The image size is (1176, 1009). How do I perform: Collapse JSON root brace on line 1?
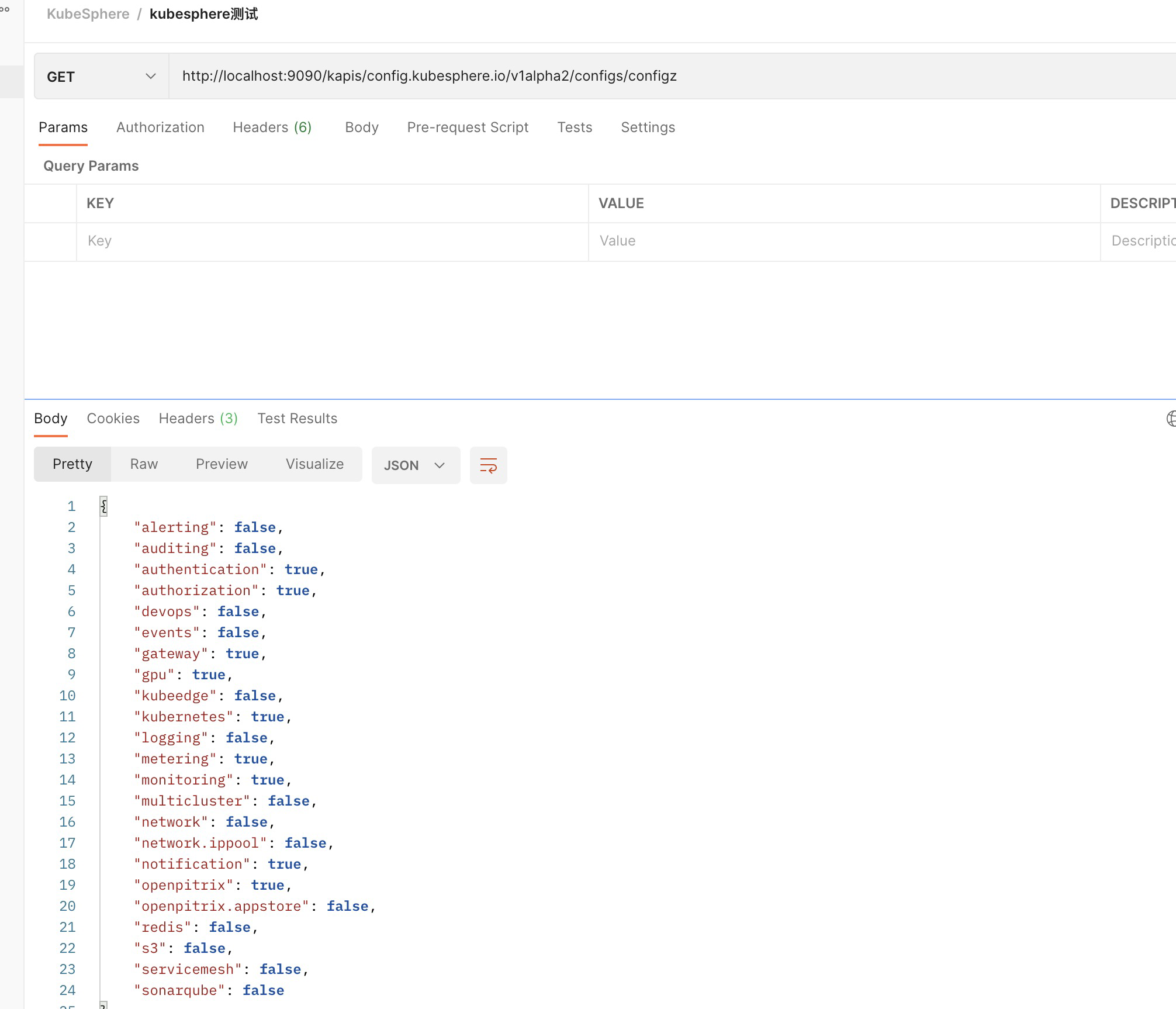click(x=103, y=506)
